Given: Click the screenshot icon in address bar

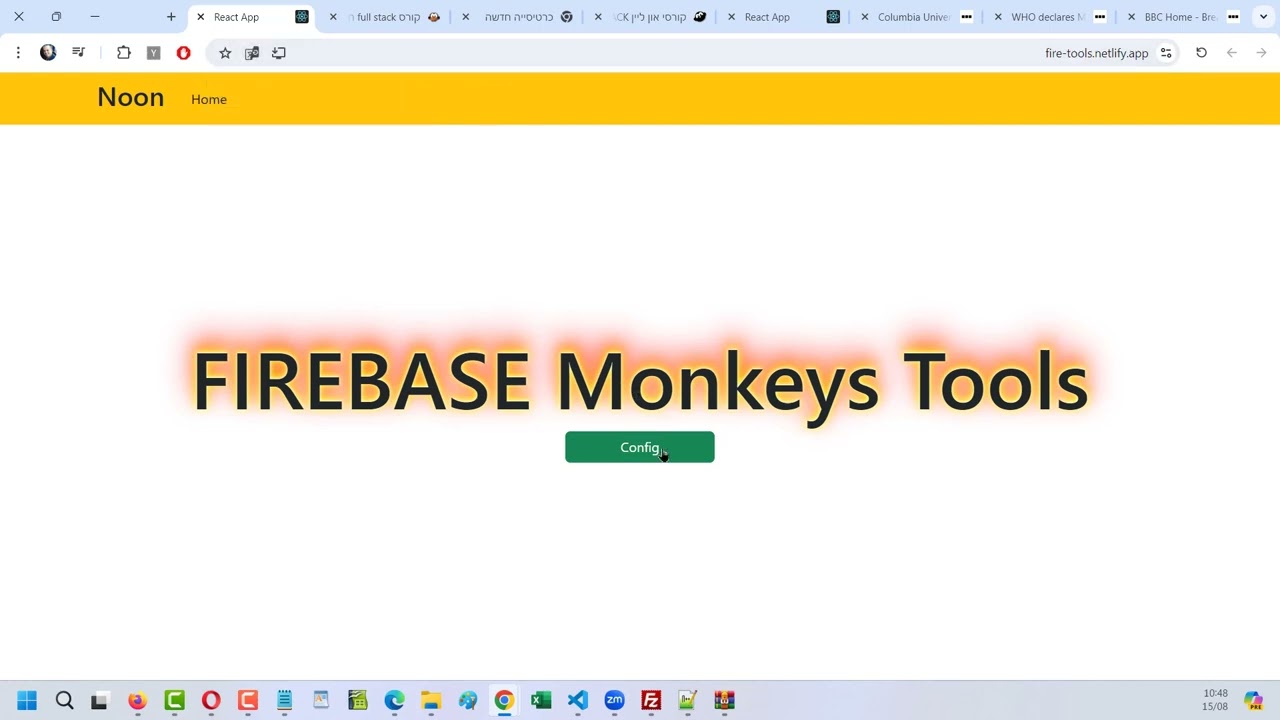Looking at the screenshot, I should tap(252, 53).
